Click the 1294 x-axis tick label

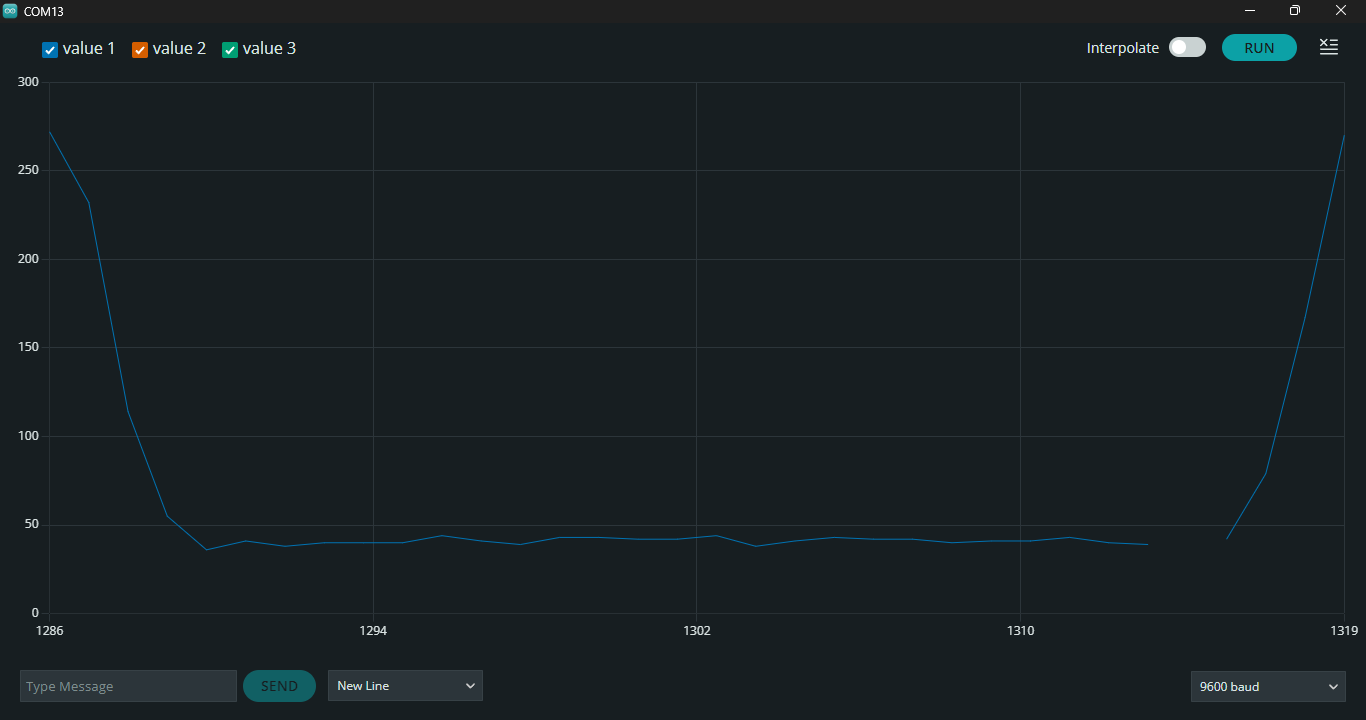click(x=373, y=631)
